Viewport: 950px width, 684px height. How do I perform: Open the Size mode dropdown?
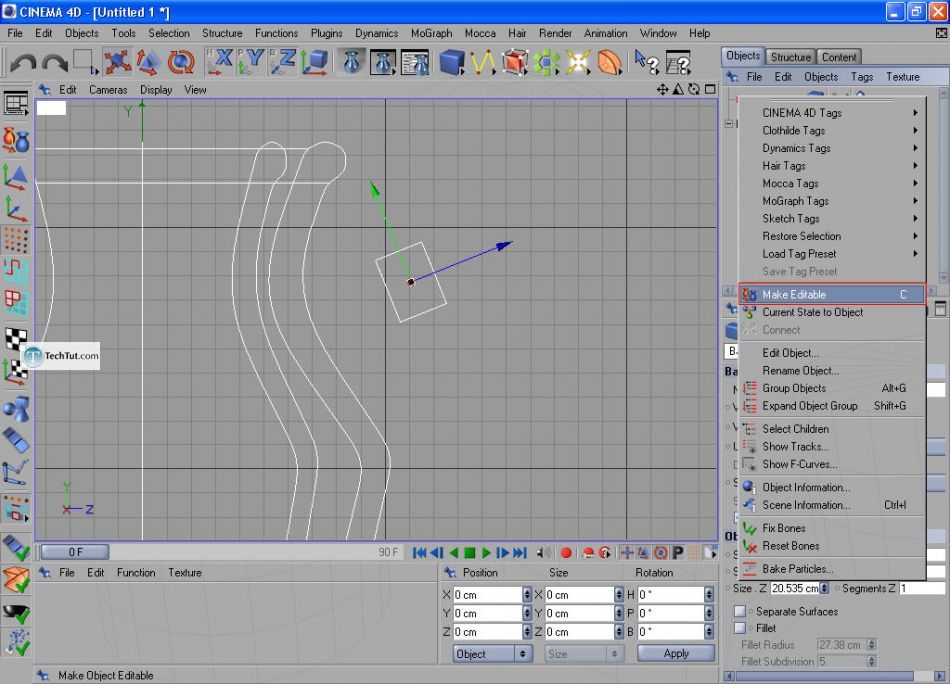(x=584, y=654)
